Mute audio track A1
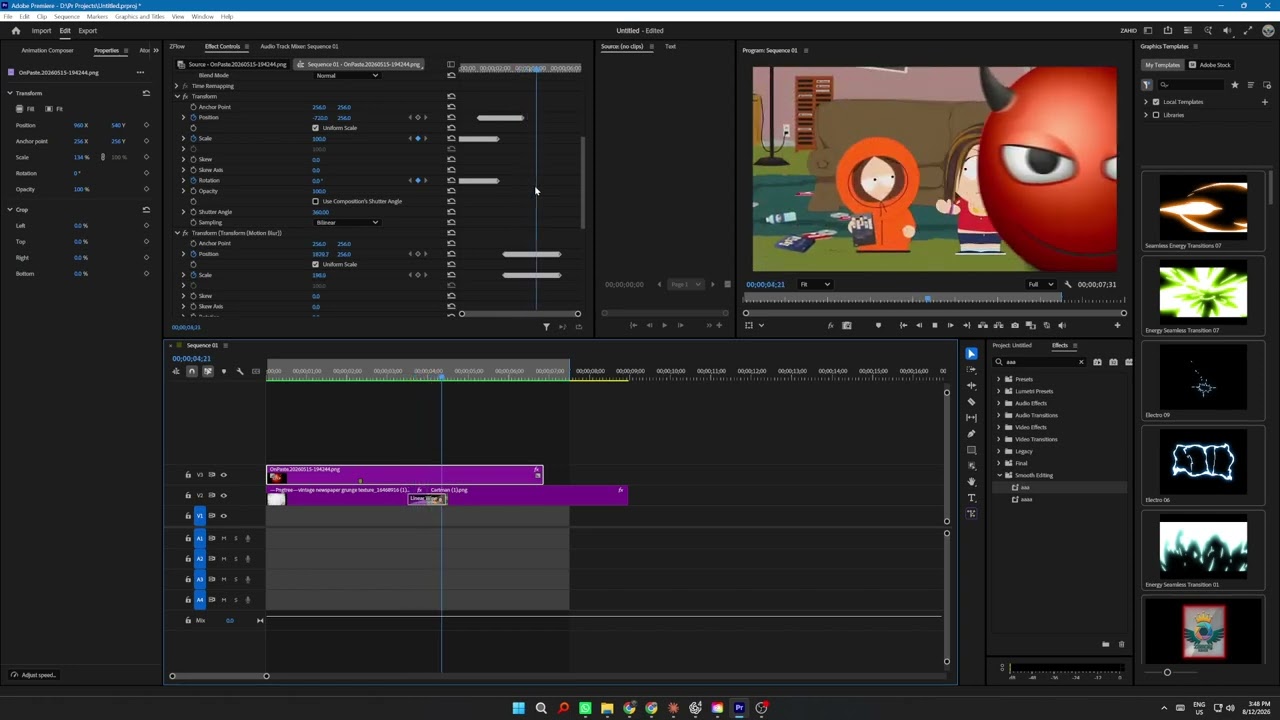 point(223,538)
